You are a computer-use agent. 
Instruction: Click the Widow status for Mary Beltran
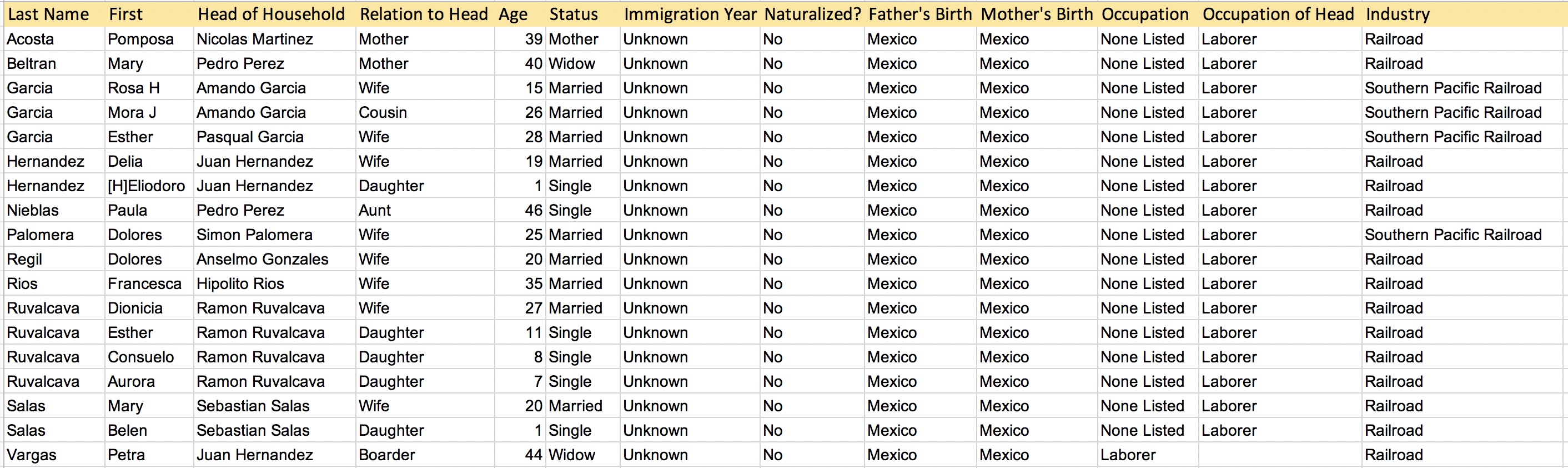coord(582,63)
